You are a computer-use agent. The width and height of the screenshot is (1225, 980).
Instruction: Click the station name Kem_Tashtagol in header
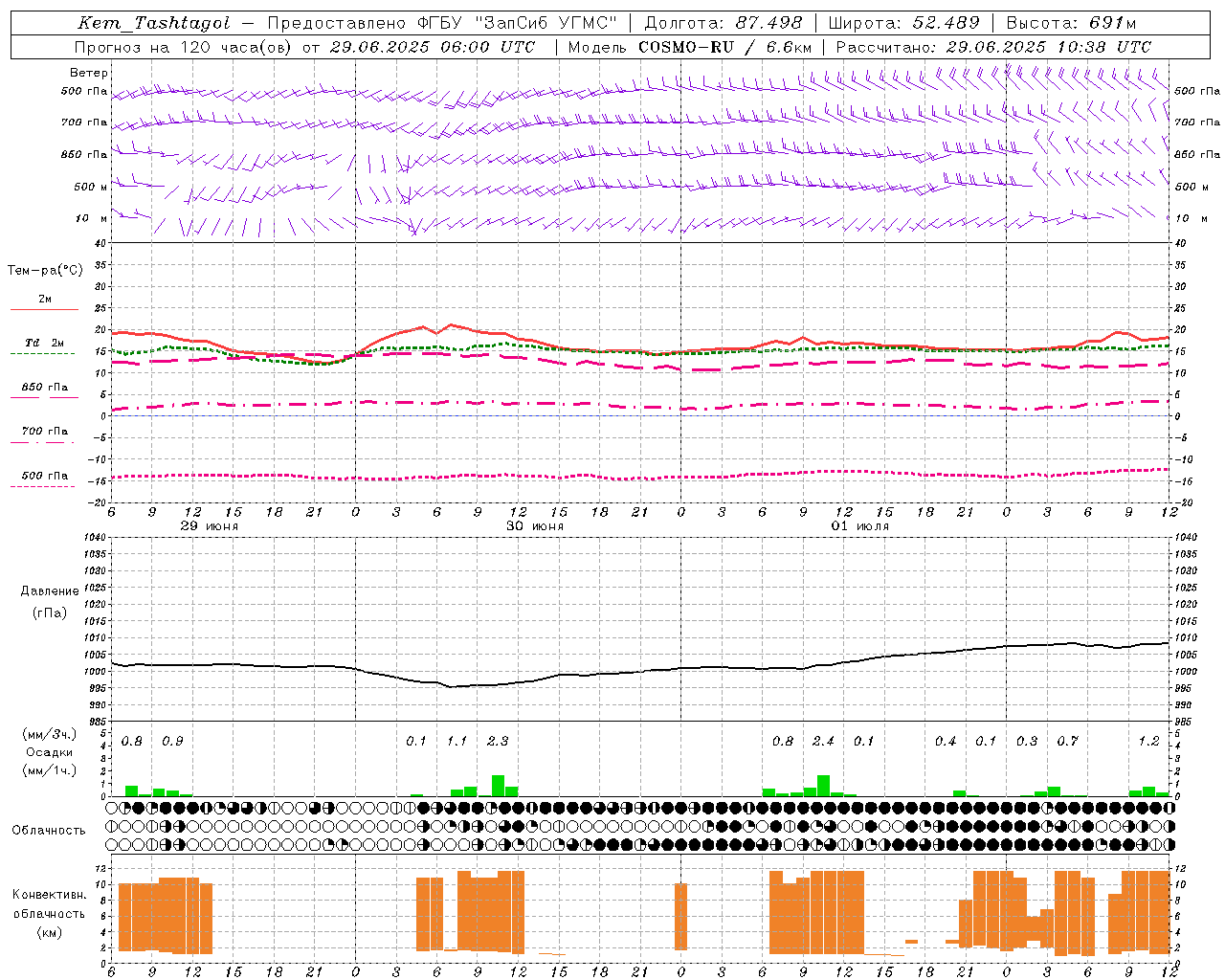pyautogui.click(x=154, y=23)
